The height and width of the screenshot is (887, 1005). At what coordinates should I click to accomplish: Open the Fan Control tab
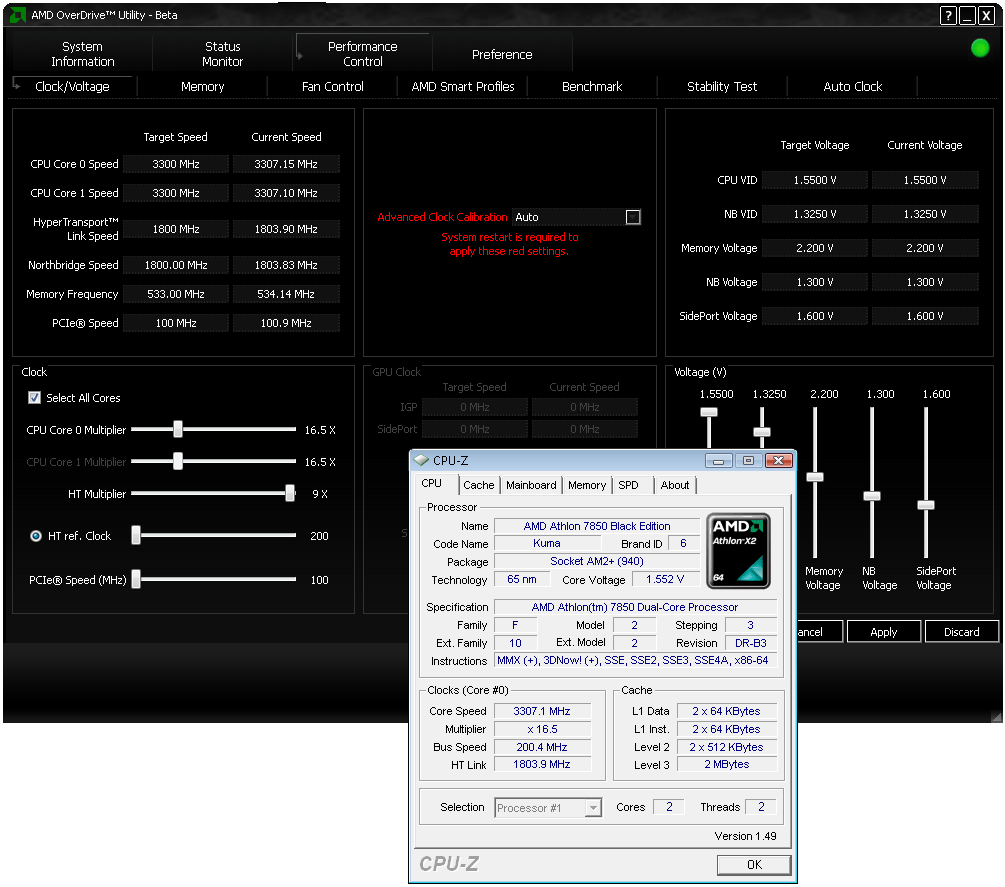[332, 87]
